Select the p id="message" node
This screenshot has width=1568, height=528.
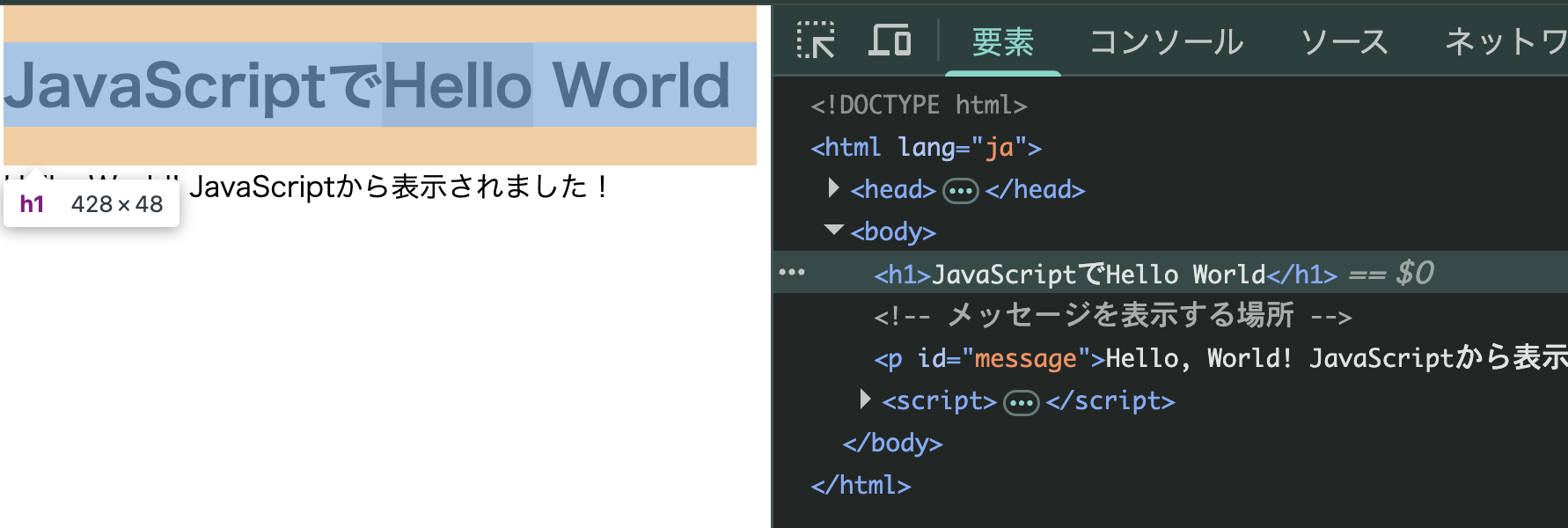point(1220,358)
